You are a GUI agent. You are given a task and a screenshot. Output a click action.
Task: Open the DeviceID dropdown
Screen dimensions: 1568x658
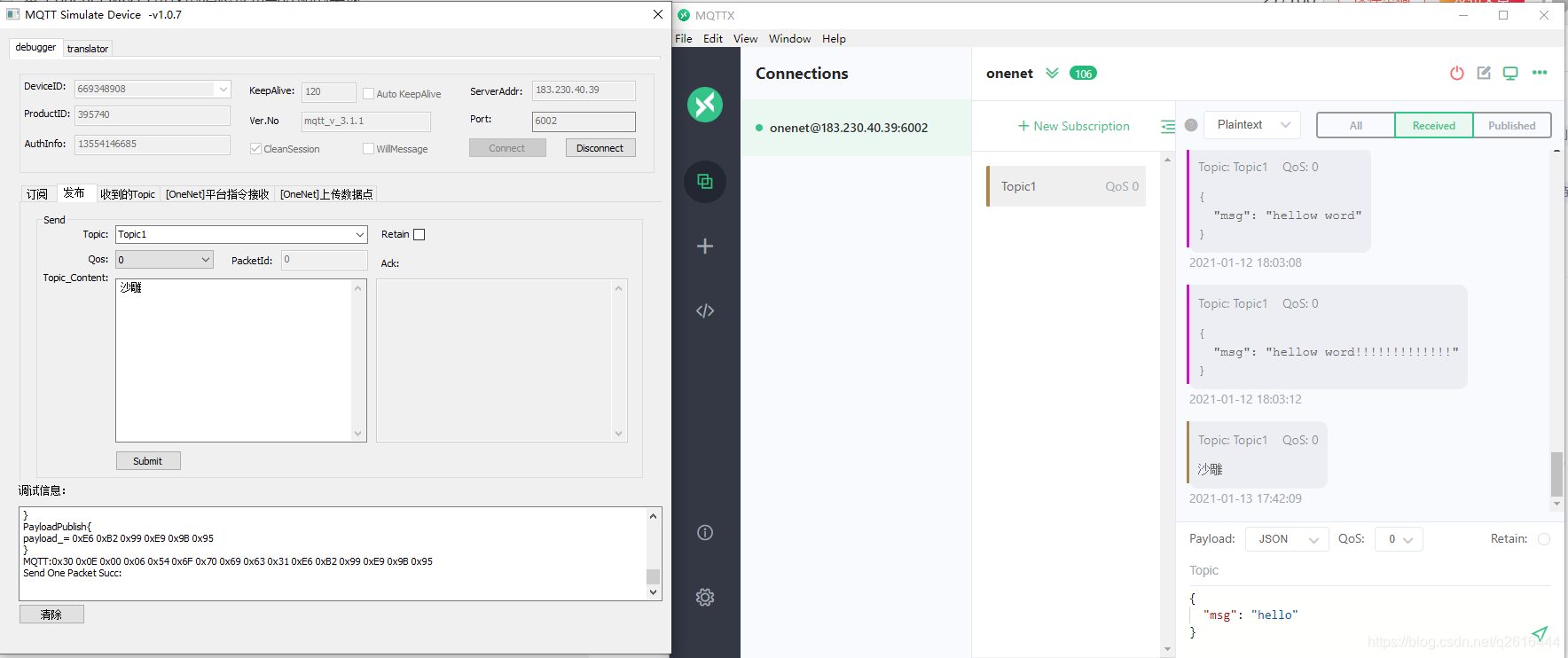coord(223,89)
